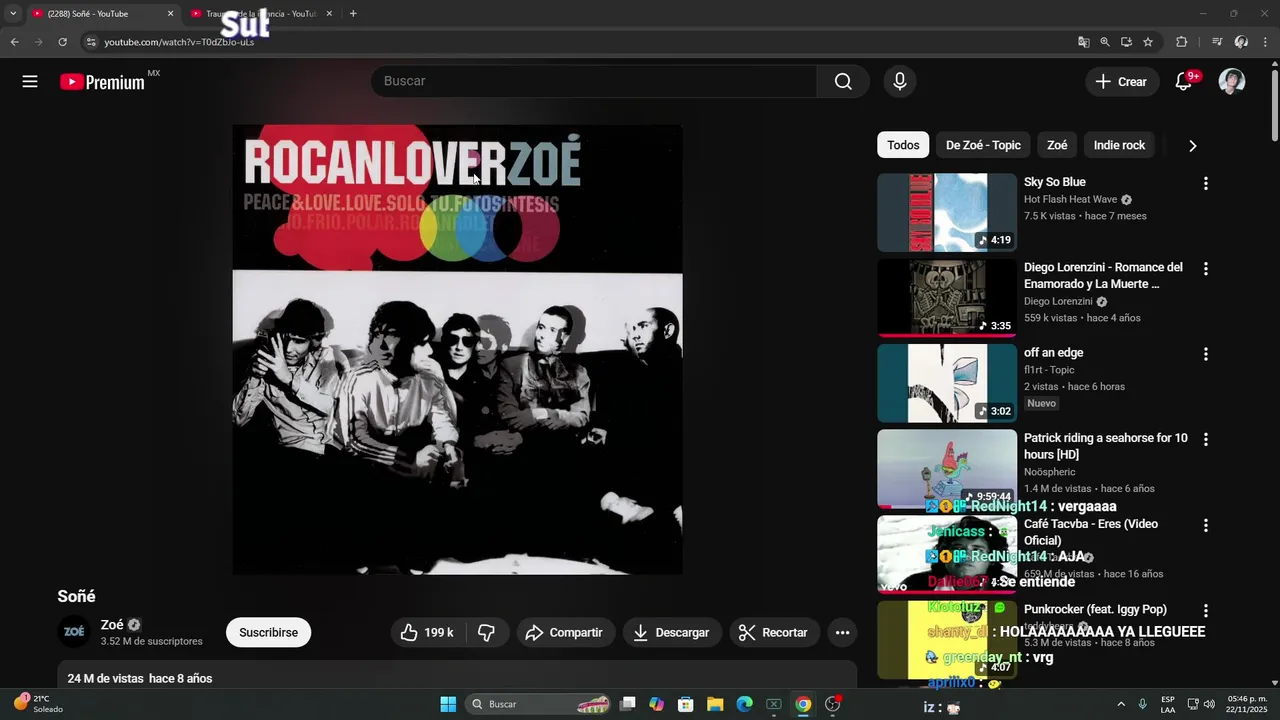Image resolution: width=1280 pixels, height=720 pixels.
Task: Open options menu for Punkrocker video
Action: (1205, 610)
